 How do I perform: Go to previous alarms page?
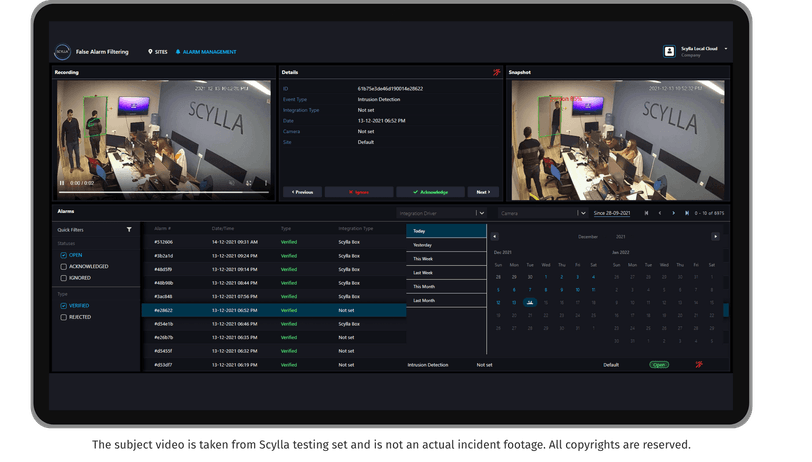tap(660, 213)
